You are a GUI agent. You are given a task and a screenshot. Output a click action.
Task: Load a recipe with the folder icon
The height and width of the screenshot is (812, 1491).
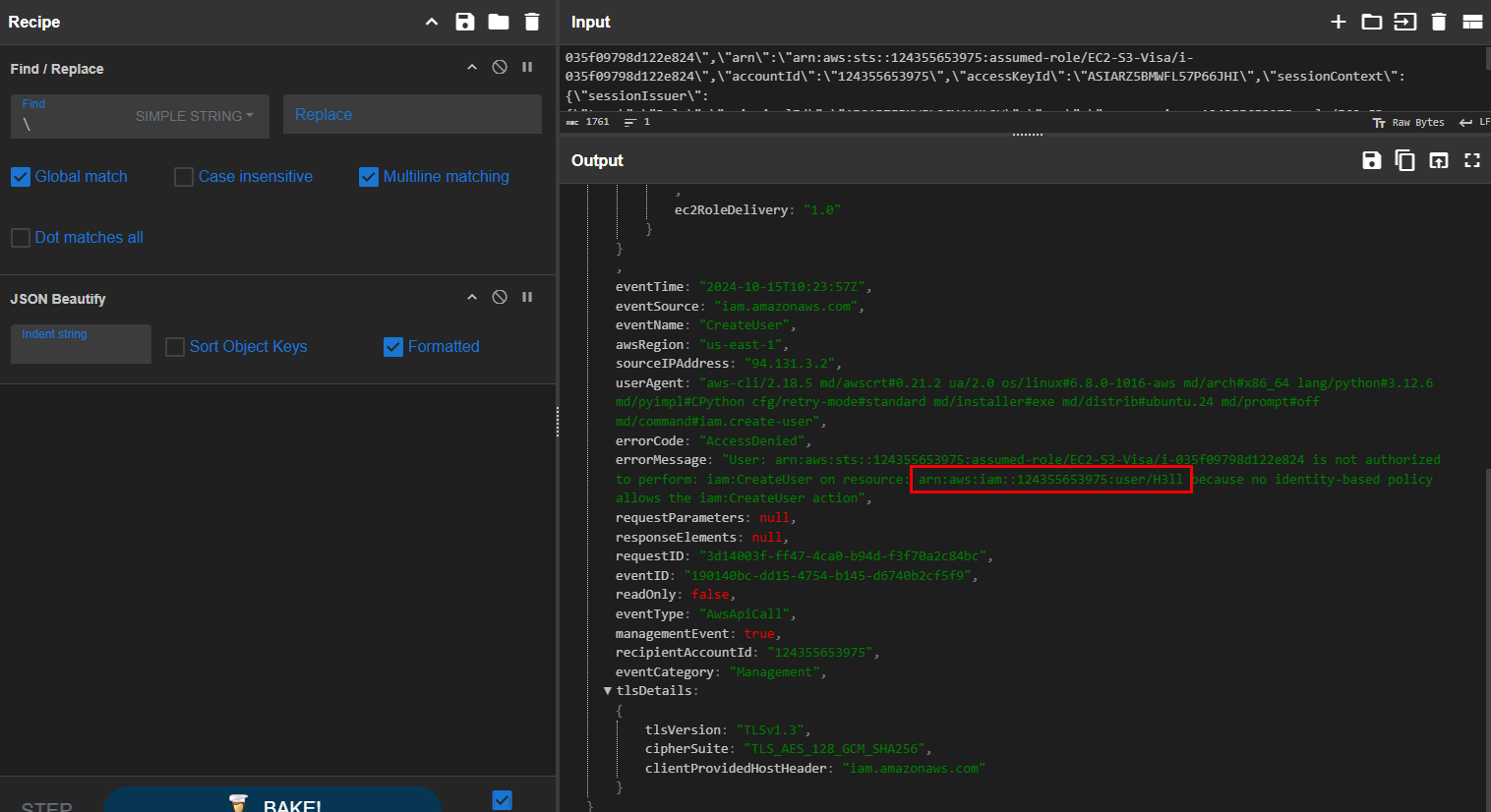[x=499, y=22]
